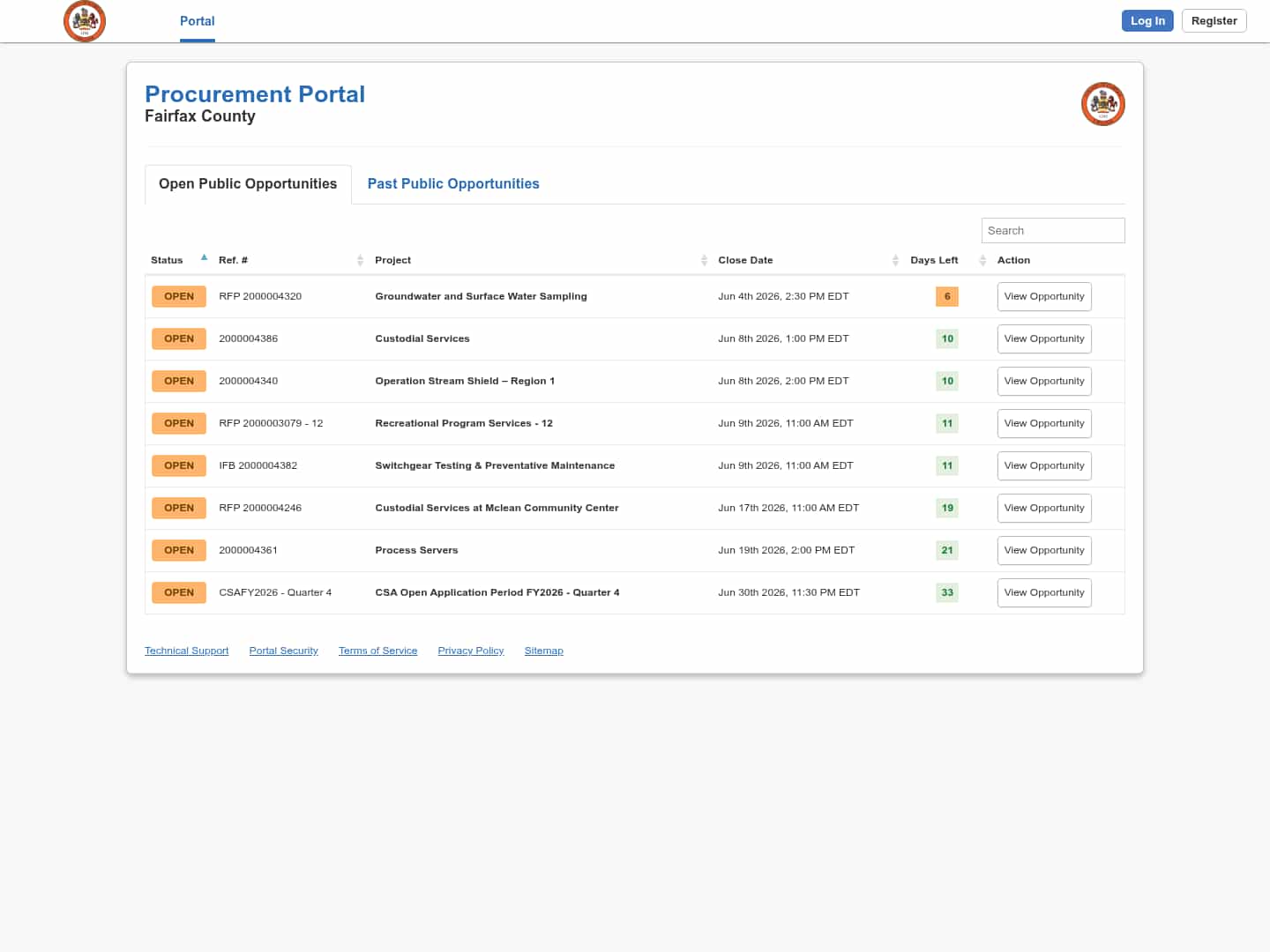Click the 6 days left badge
This screenshot has width=1270, height=952.
947,296
